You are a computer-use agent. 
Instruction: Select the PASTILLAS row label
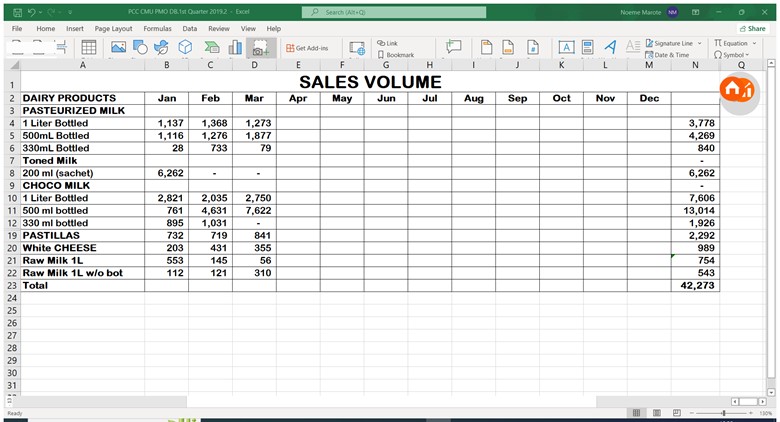pos(83,235)
